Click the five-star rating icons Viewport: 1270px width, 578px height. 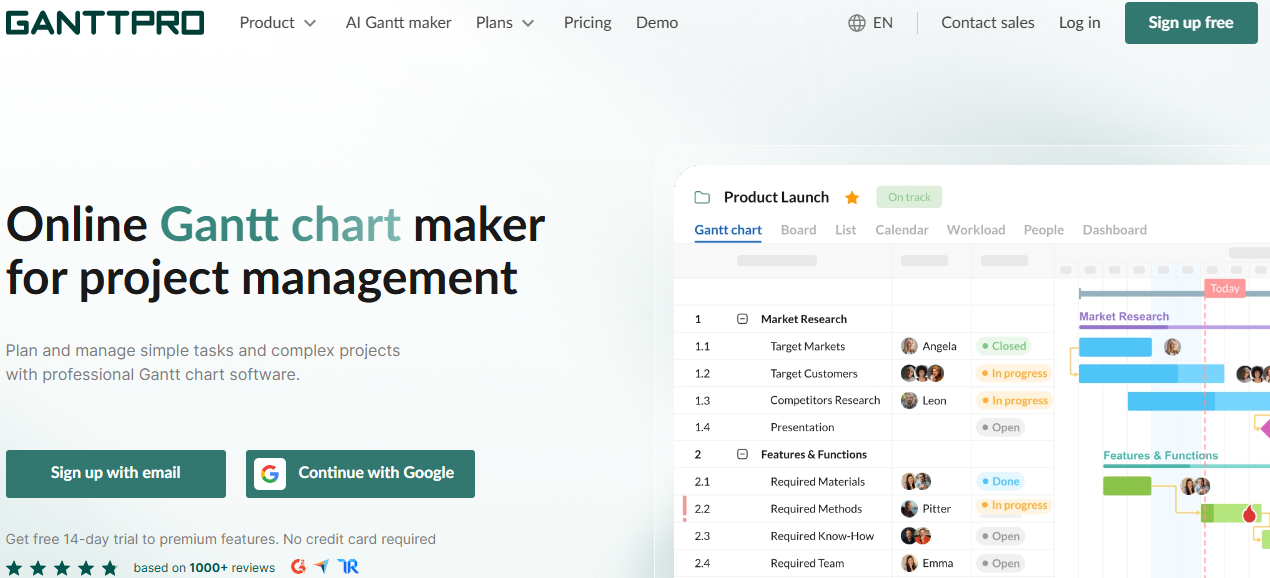(x=62, y=568)
